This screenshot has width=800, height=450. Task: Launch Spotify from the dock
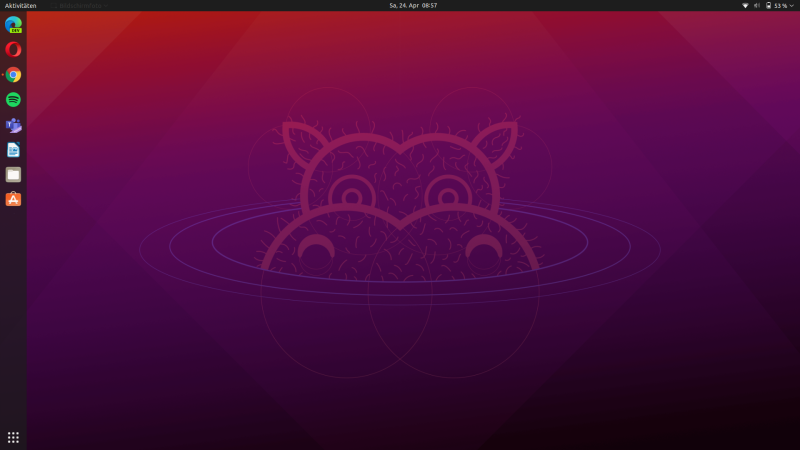[13, 99]
